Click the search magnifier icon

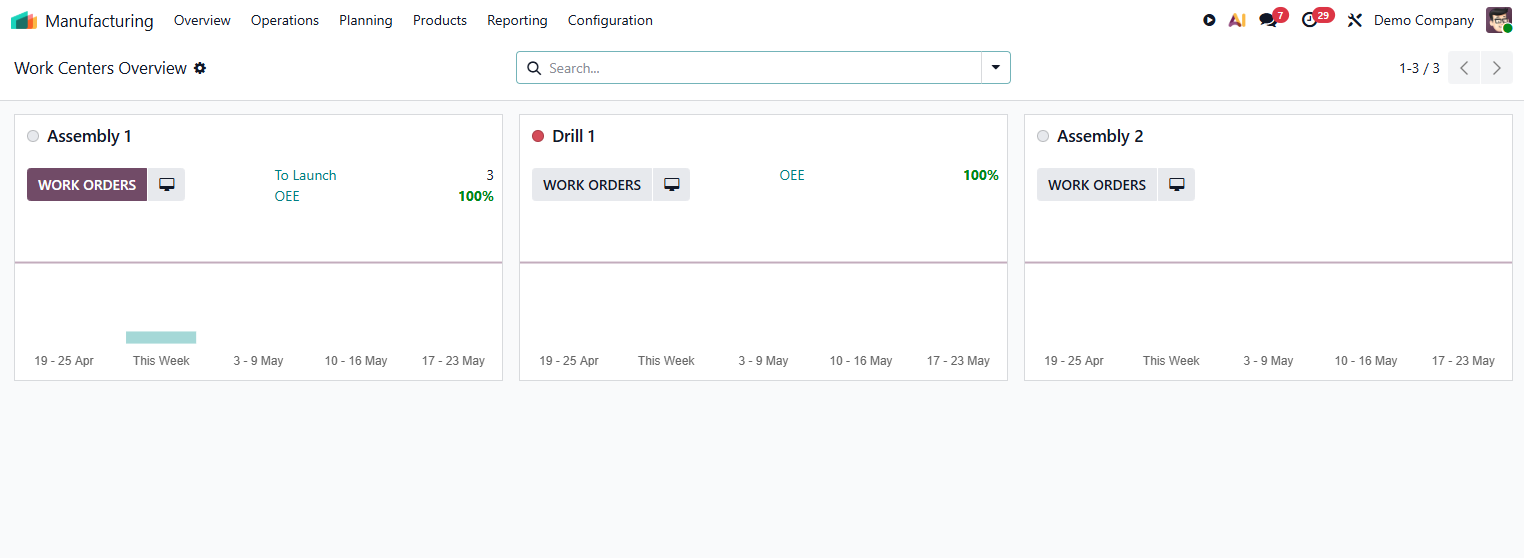click(x=533, y=68)
